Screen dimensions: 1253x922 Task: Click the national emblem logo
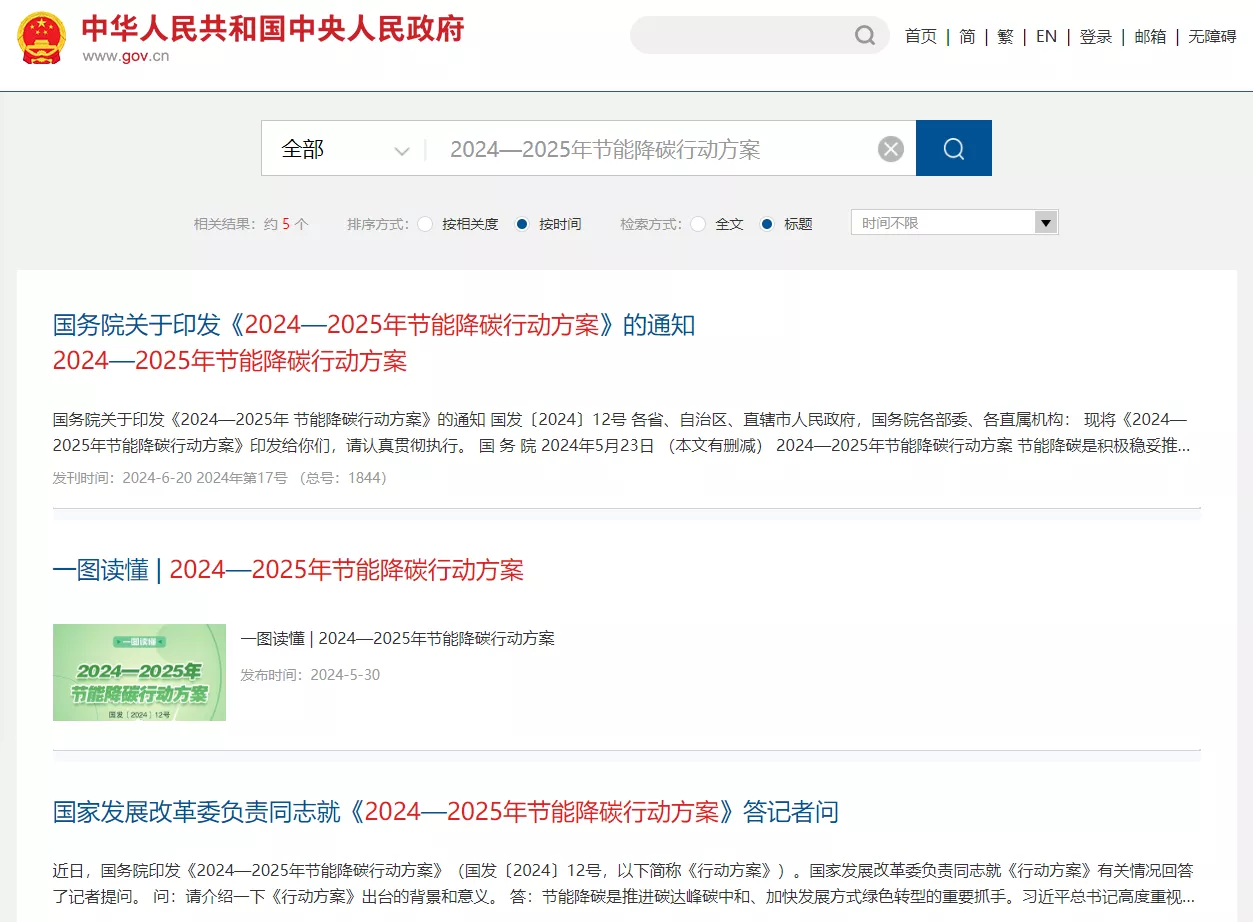pyautogui.click(x=42, y=36)
